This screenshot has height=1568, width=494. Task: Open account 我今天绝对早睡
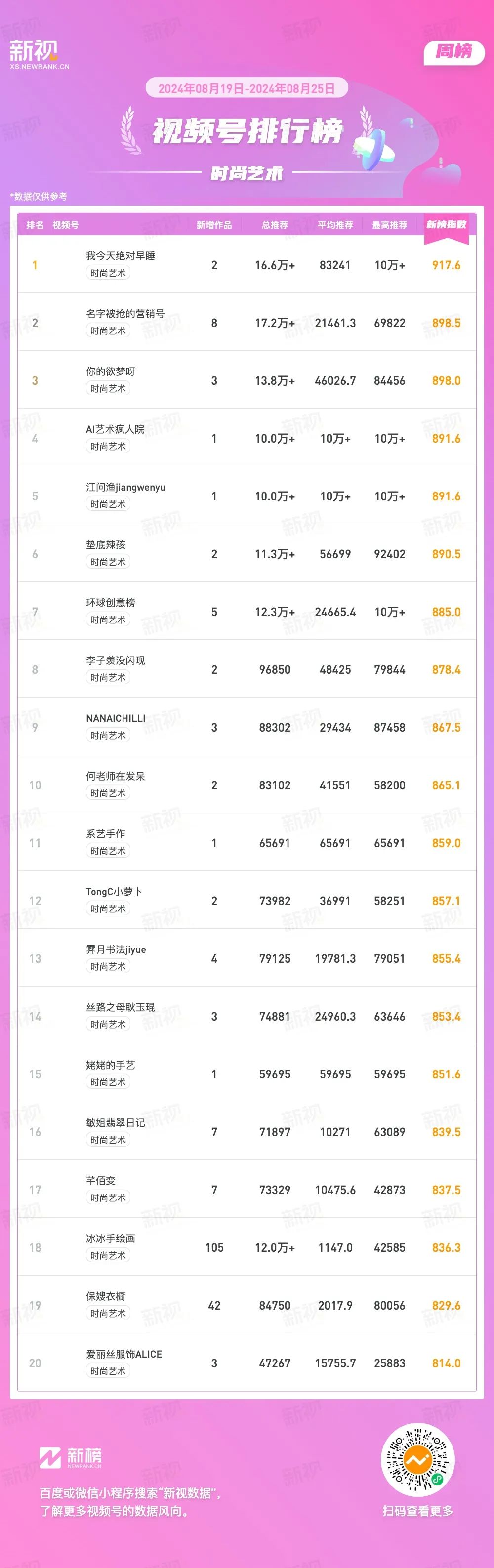coord(121,256)
